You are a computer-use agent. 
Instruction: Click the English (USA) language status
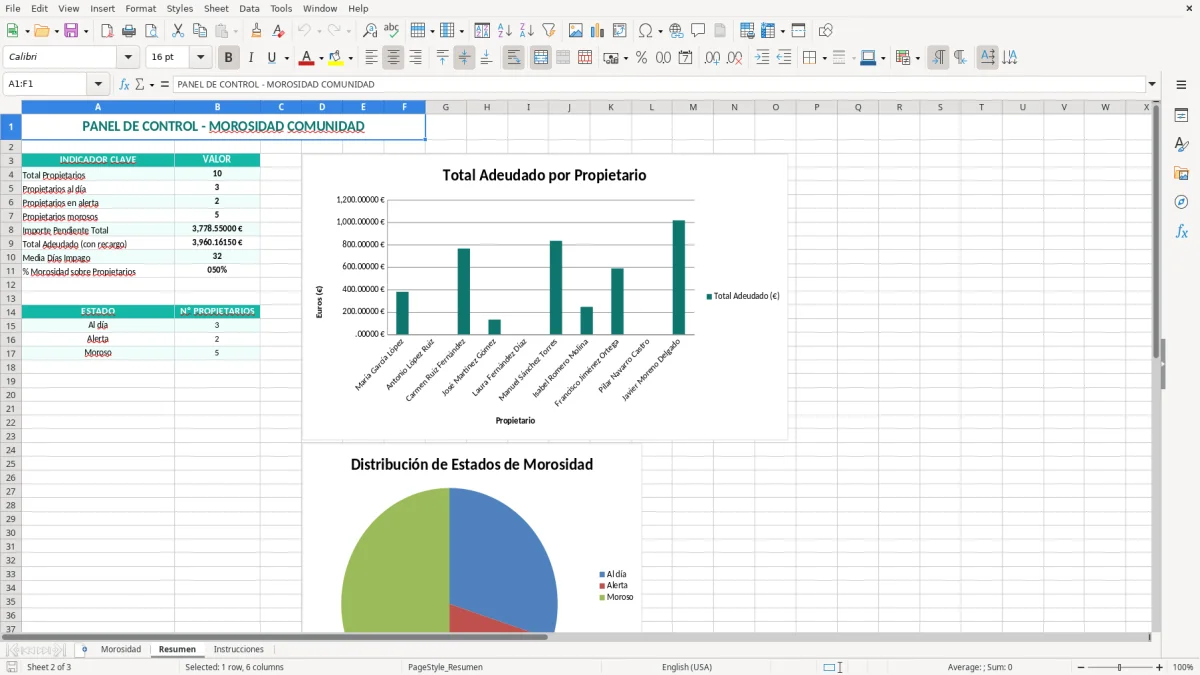click(687, 667)
